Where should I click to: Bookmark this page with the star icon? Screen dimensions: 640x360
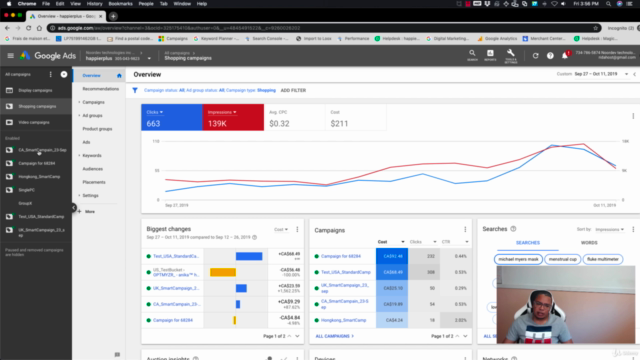pos(596,28)
